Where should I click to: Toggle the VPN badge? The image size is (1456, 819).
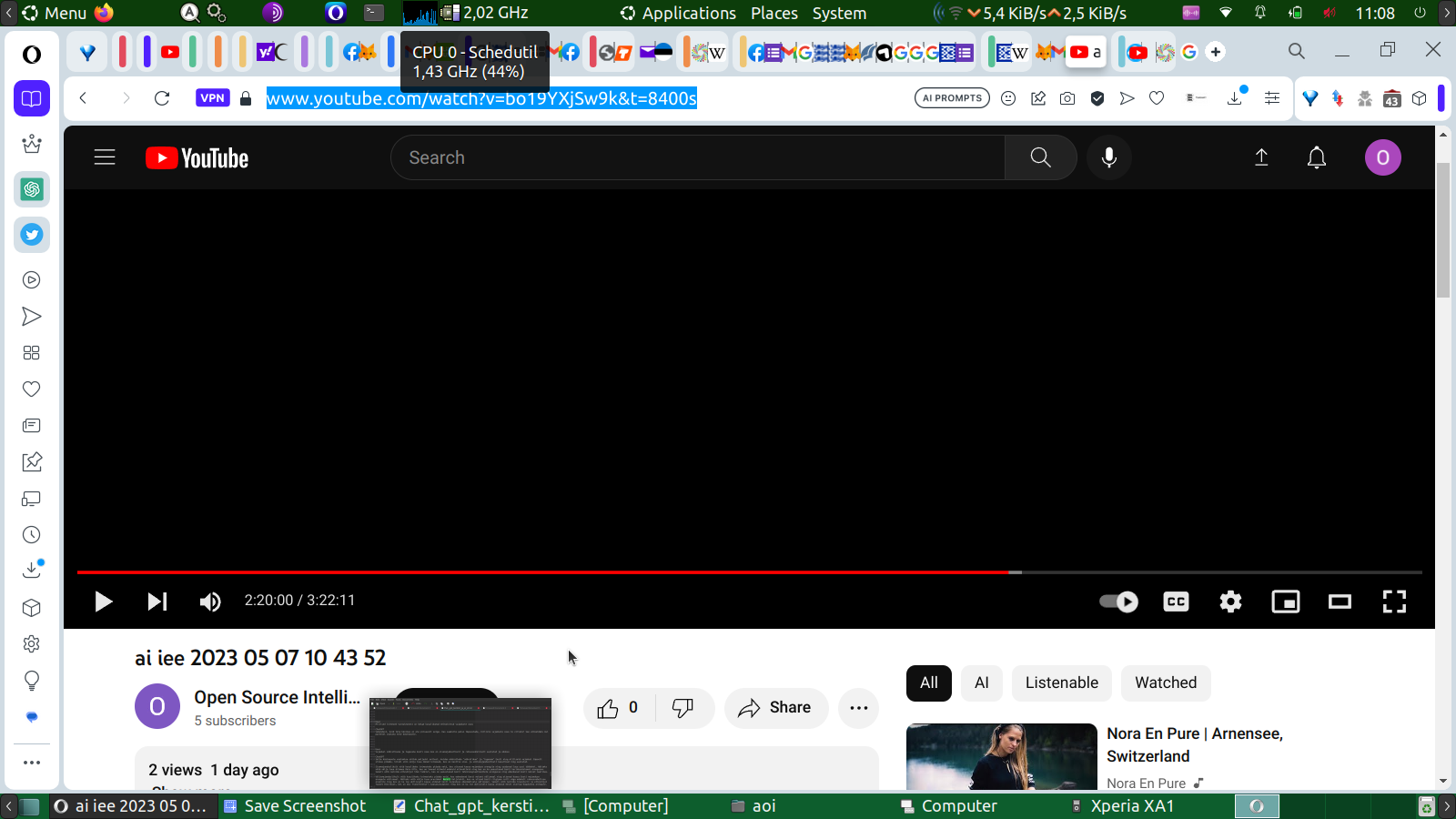point(212,98)
